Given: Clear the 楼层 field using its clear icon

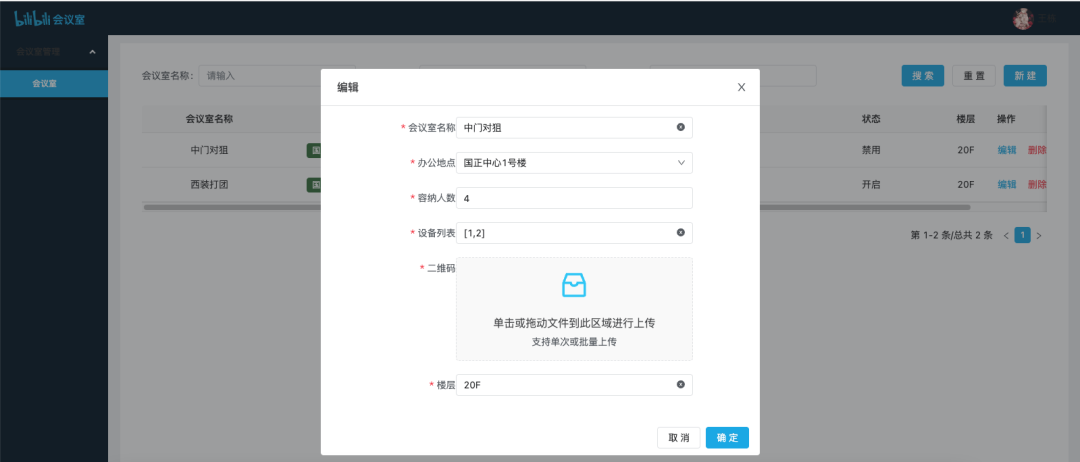Looking at the screenshot, I should [x=681, y=385].
